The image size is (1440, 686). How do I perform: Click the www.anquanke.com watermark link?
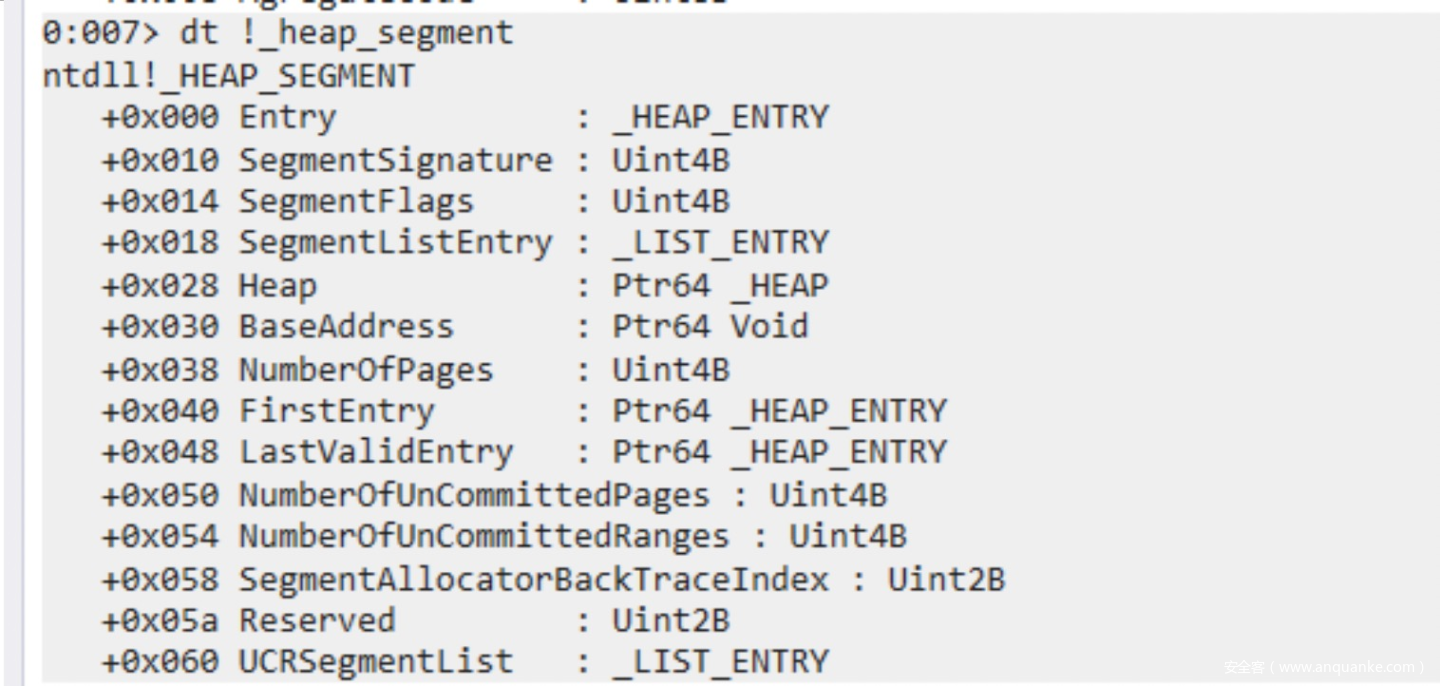coord(1326,667)
